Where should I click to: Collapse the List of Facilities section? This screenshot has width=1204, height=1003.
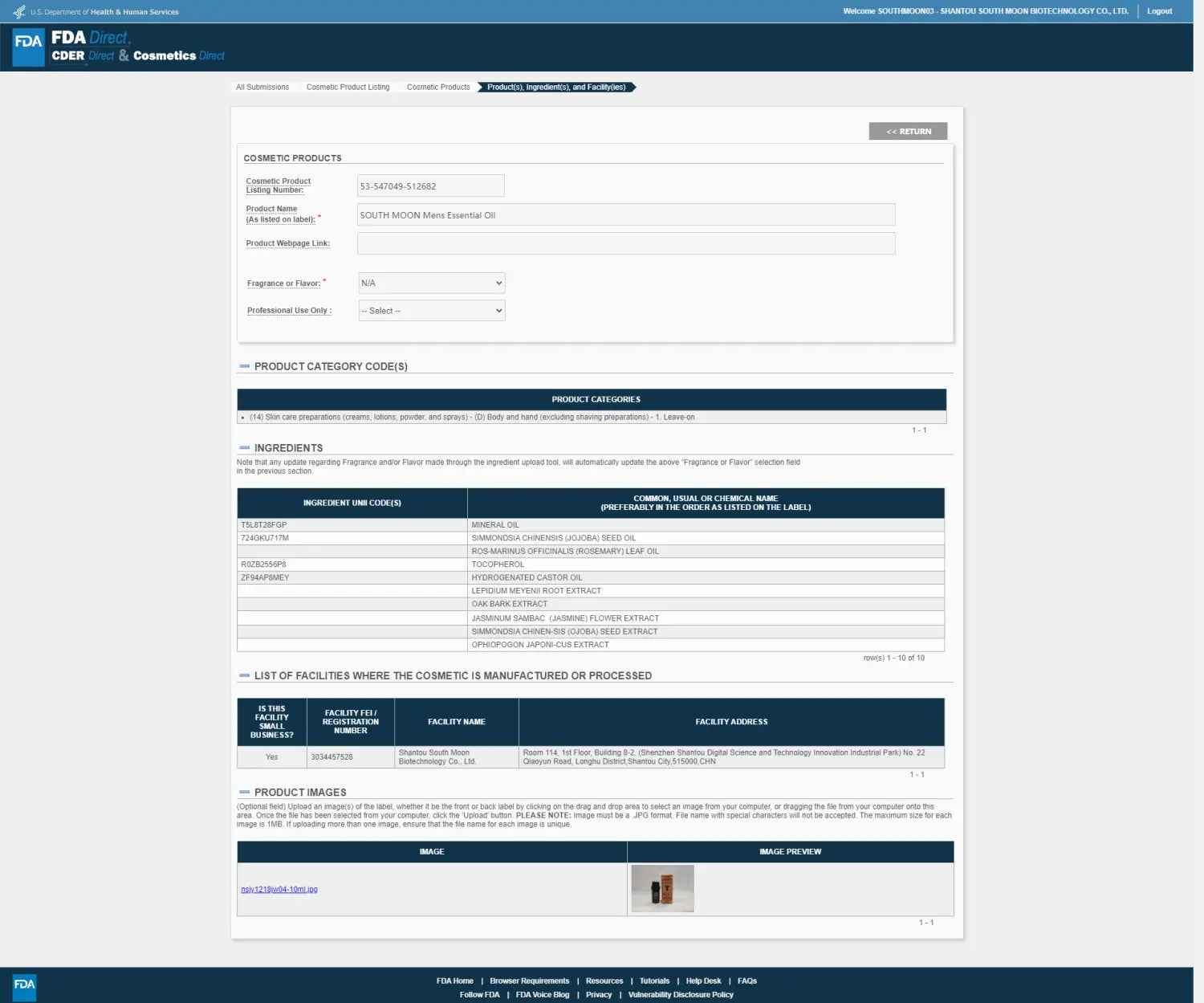coord(244,675)
